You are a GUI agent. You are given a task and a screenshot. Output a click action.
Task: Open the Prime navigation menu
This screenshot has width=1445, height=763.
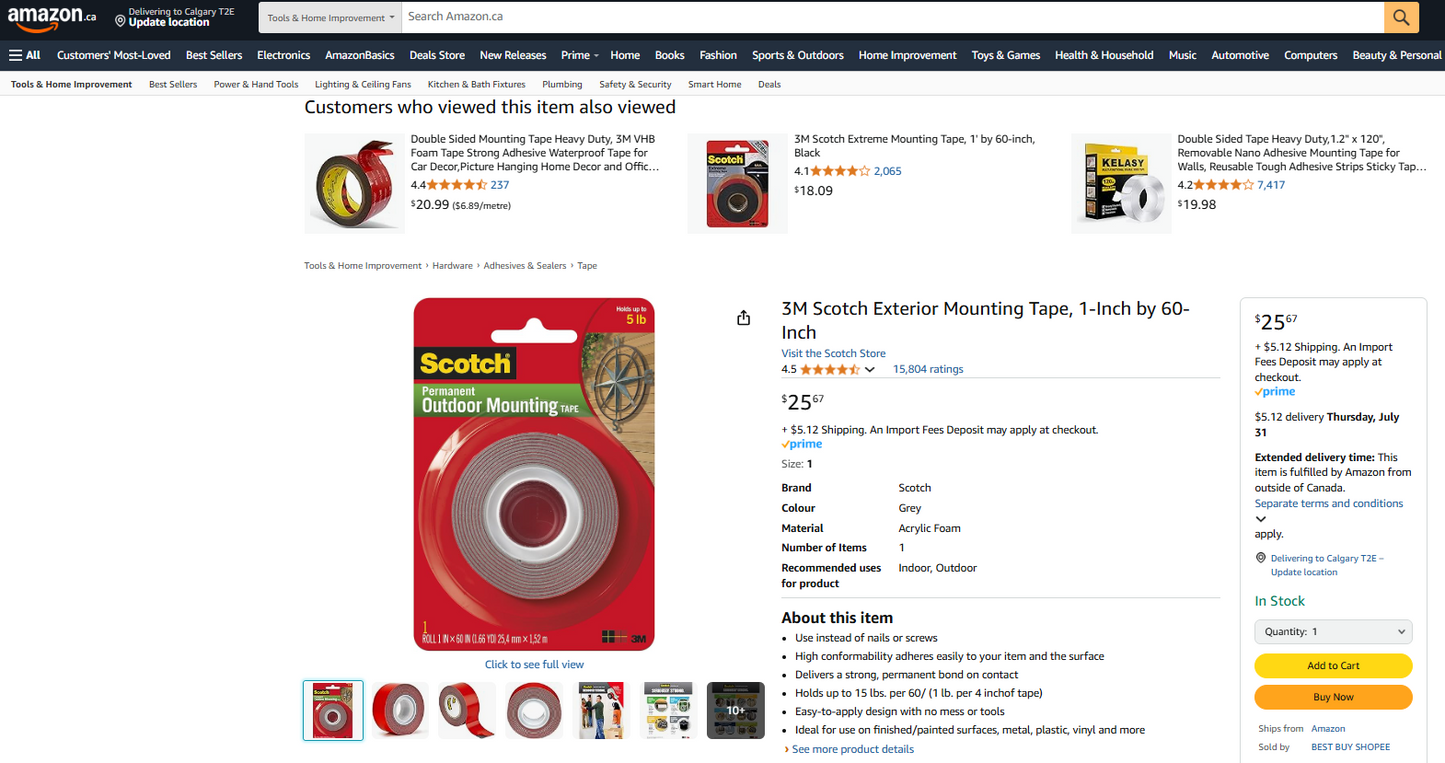click(x=579, y=55)
